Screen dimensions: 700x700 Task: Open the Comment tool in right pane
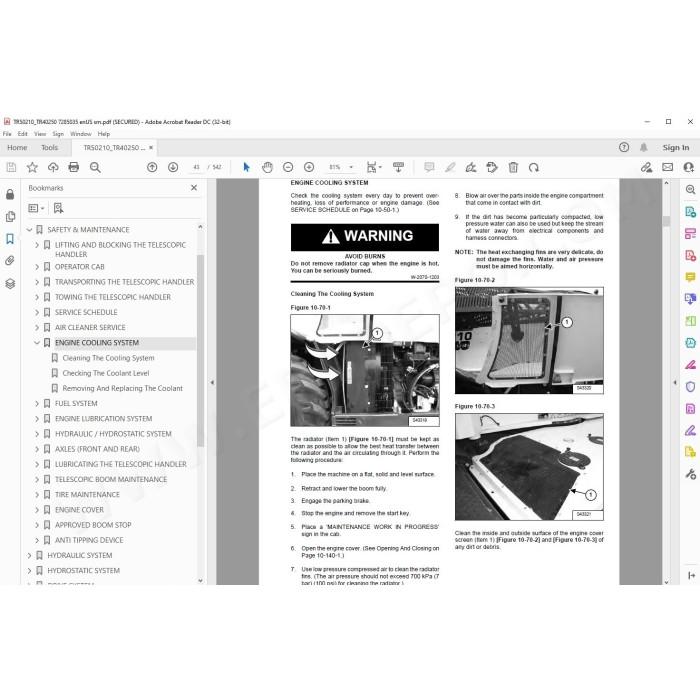pyautogui.click(x=690, y=277)
